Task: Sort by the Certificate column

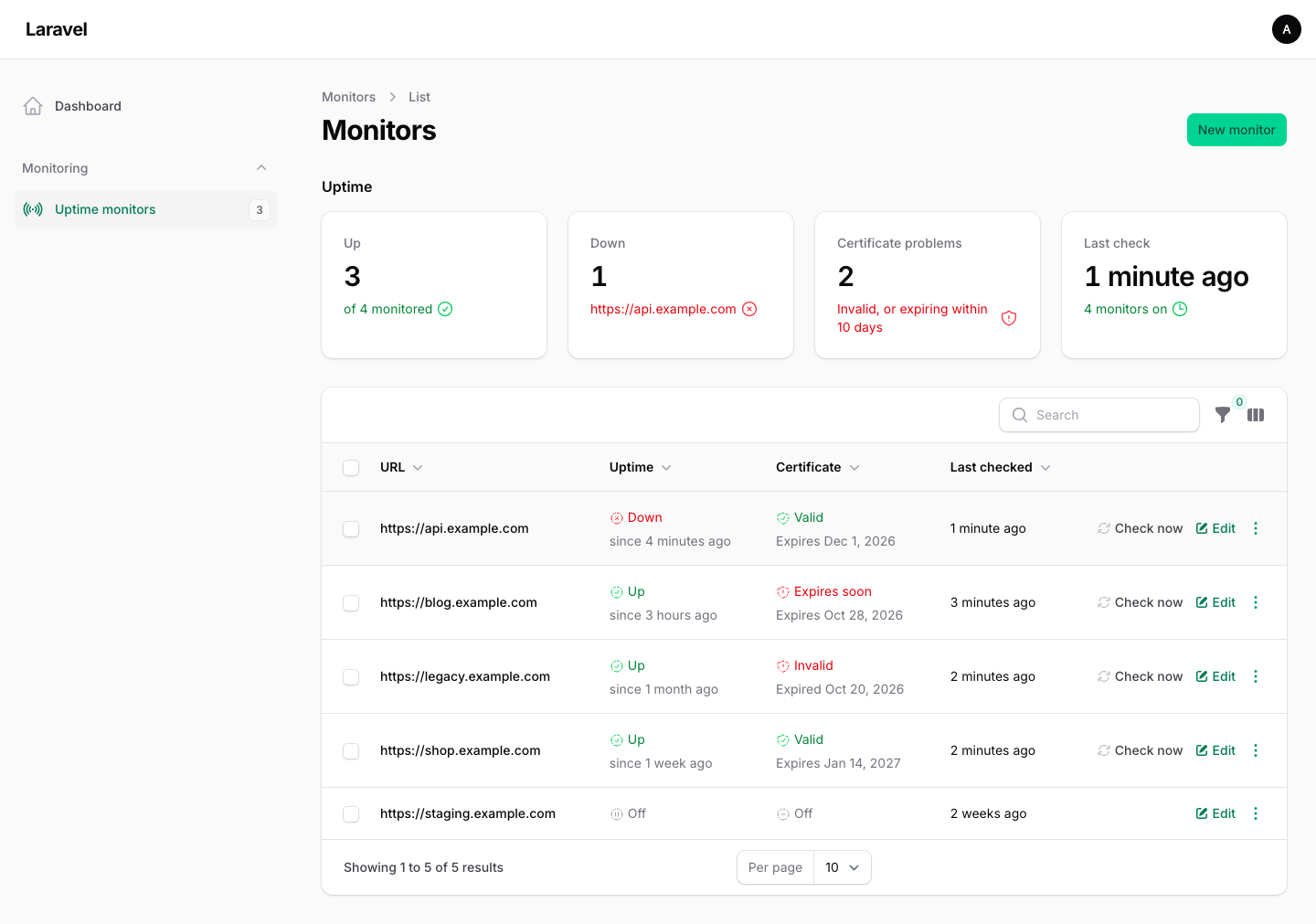Action: pos(818,467)
